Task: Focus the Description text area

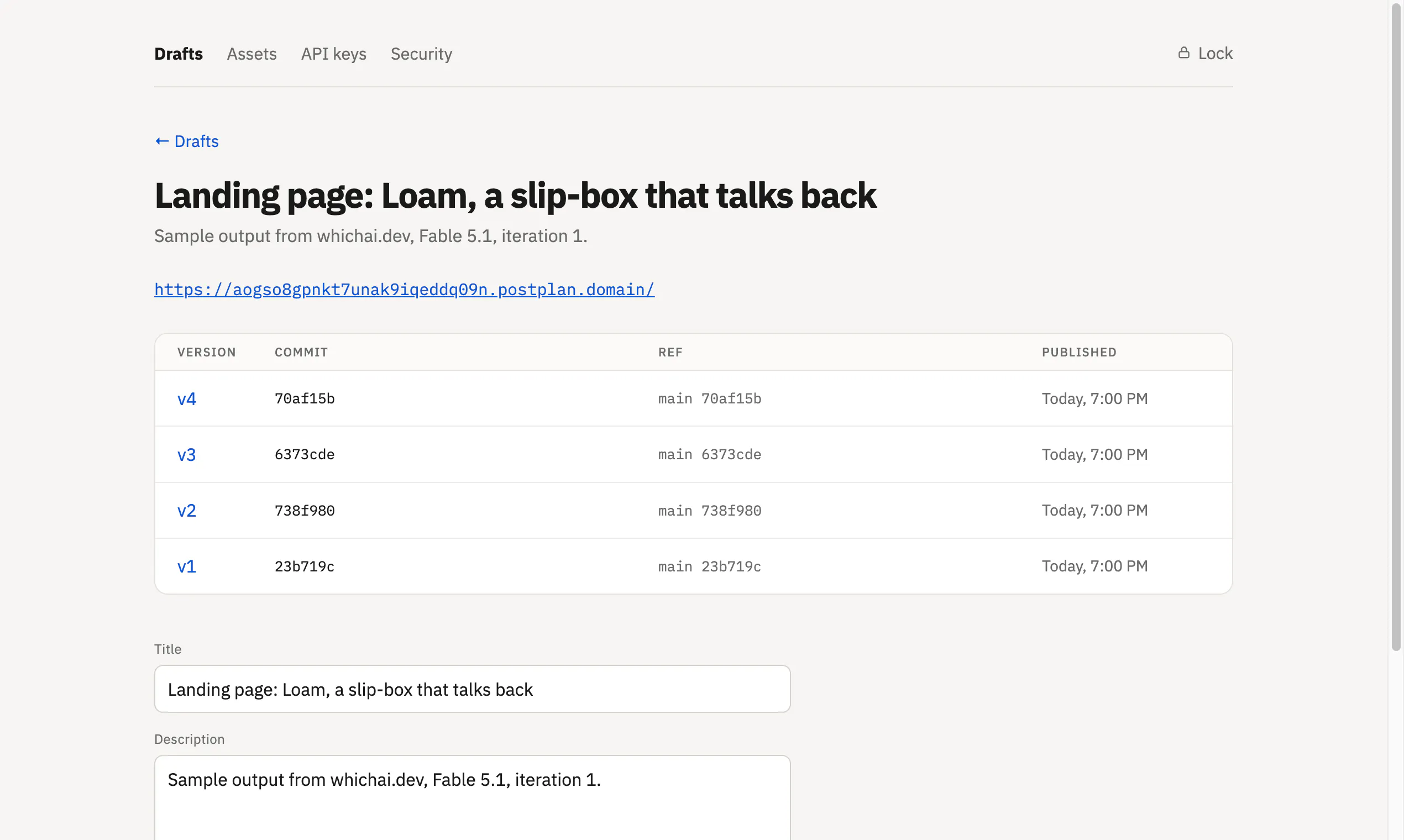Action: (472, 798)
